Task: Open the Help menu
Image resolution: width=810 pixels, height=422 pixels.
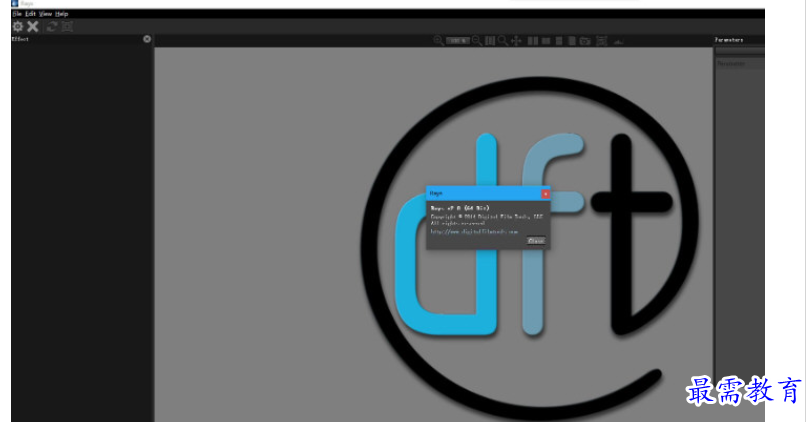Action: coord(61,14)
